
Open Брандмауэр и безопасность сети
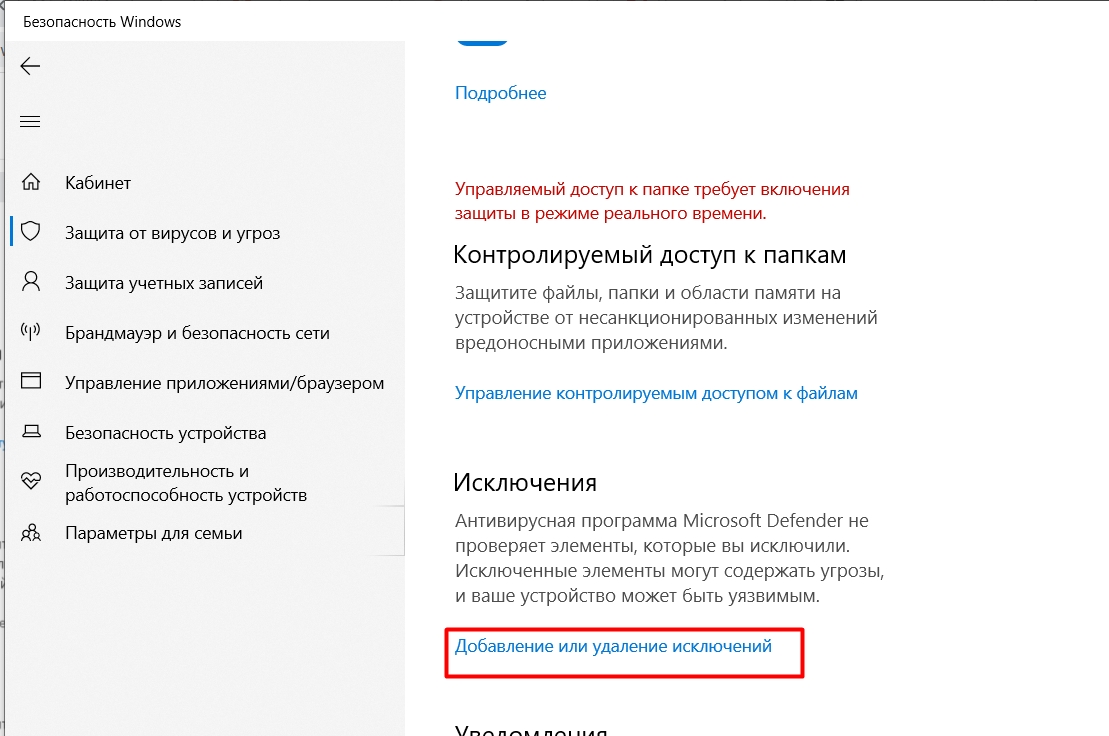197,333
